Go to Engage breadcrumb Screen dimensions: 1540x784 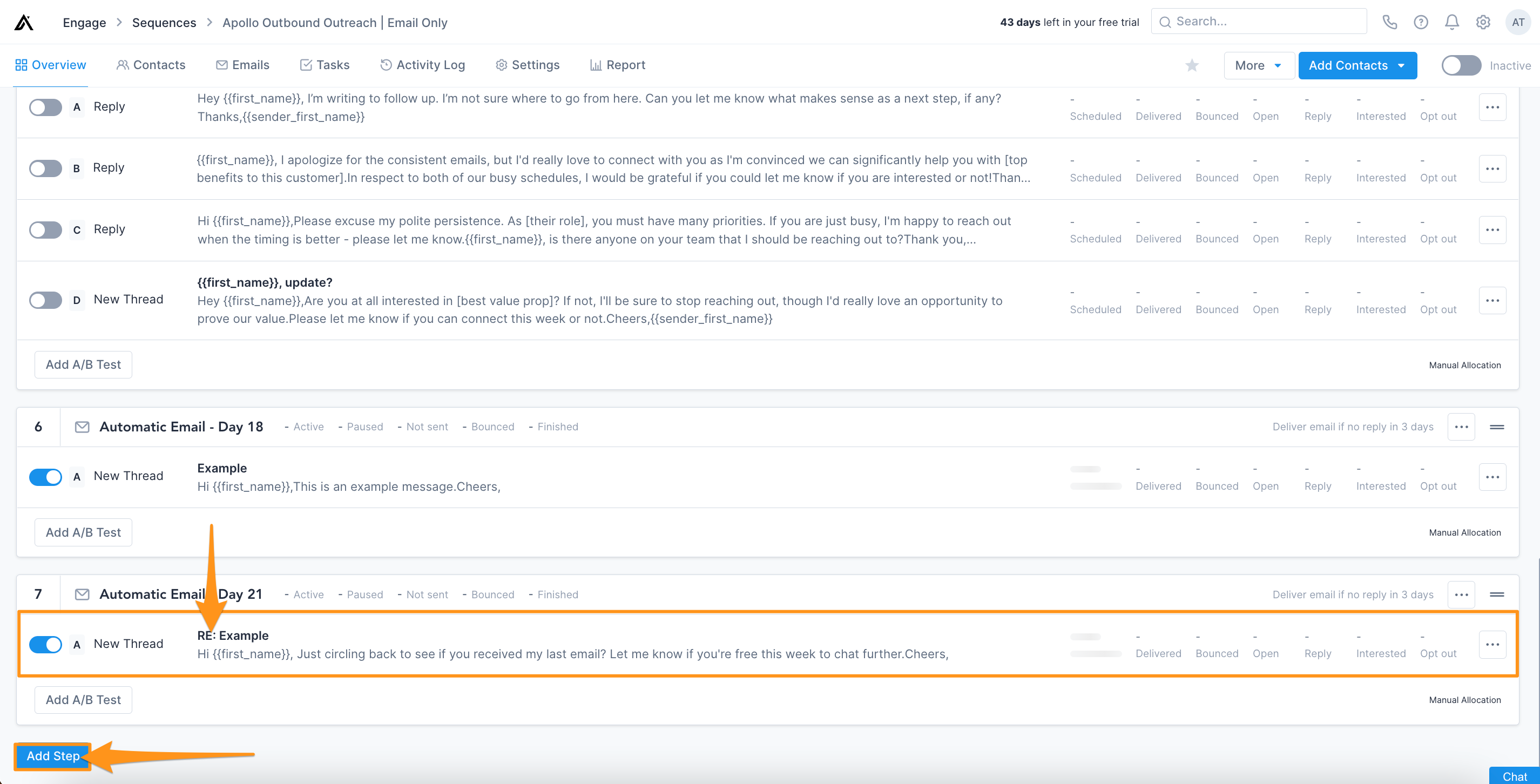point(84,23)
